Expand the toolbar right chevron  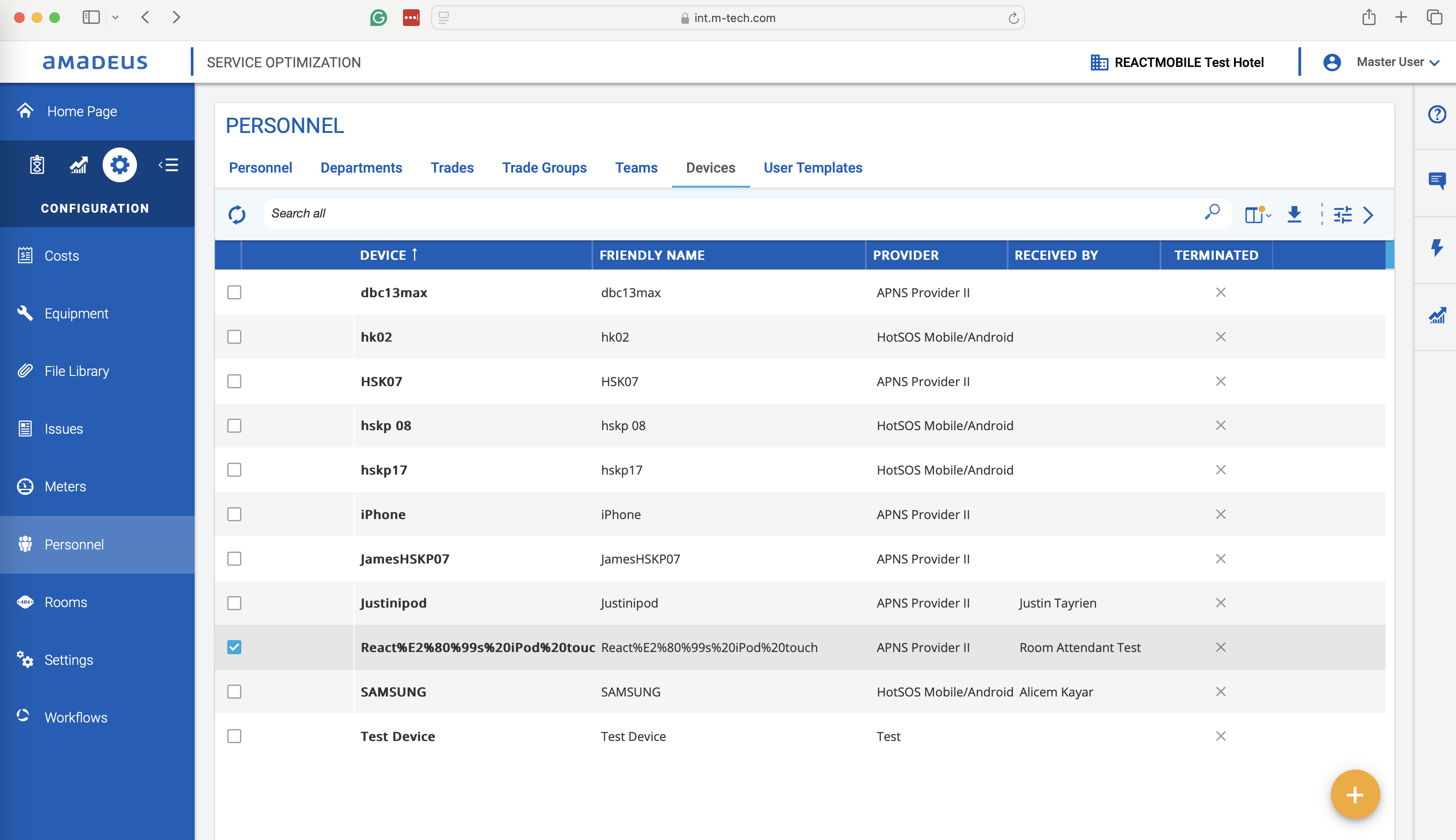coord(1368,215)
